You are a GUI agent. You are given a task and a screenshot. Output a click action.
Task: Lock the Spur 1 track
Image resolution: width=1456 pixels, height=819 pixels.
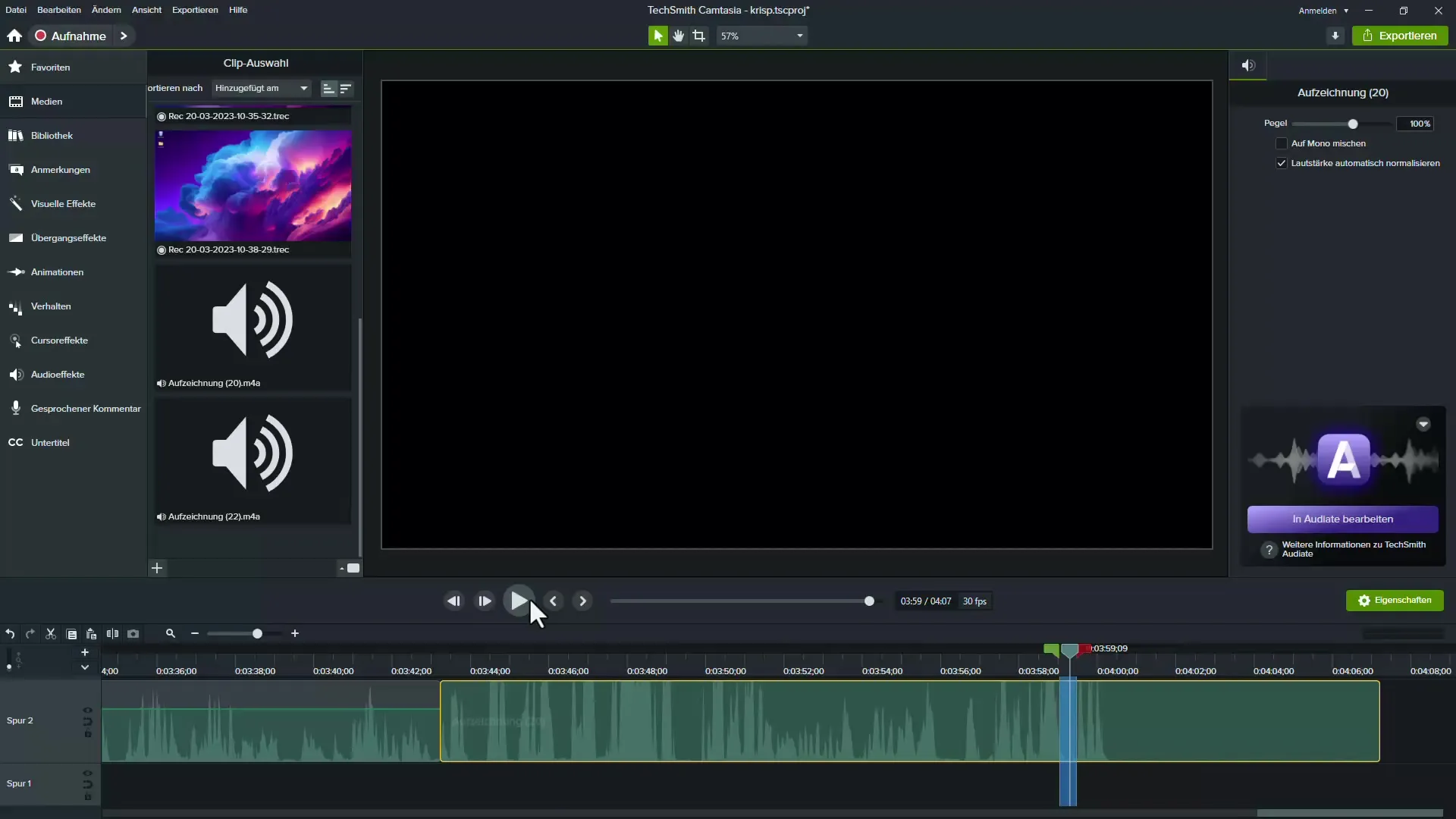coord(88,797)
